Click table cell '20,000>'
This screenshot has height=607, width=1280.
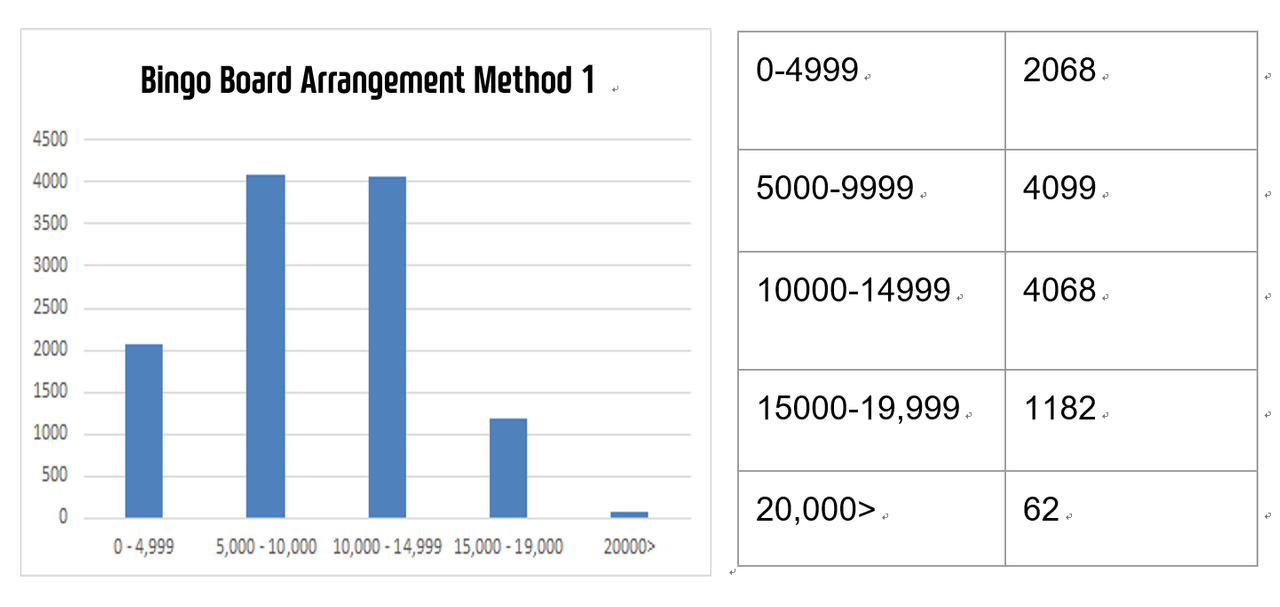[871, 518]
